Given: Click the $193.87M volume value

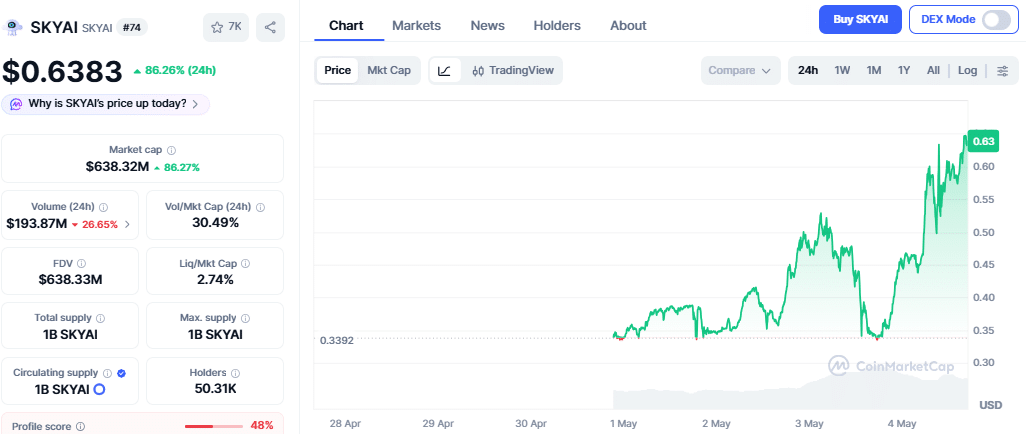Looking at the screenshot, I should pos(37,224).
